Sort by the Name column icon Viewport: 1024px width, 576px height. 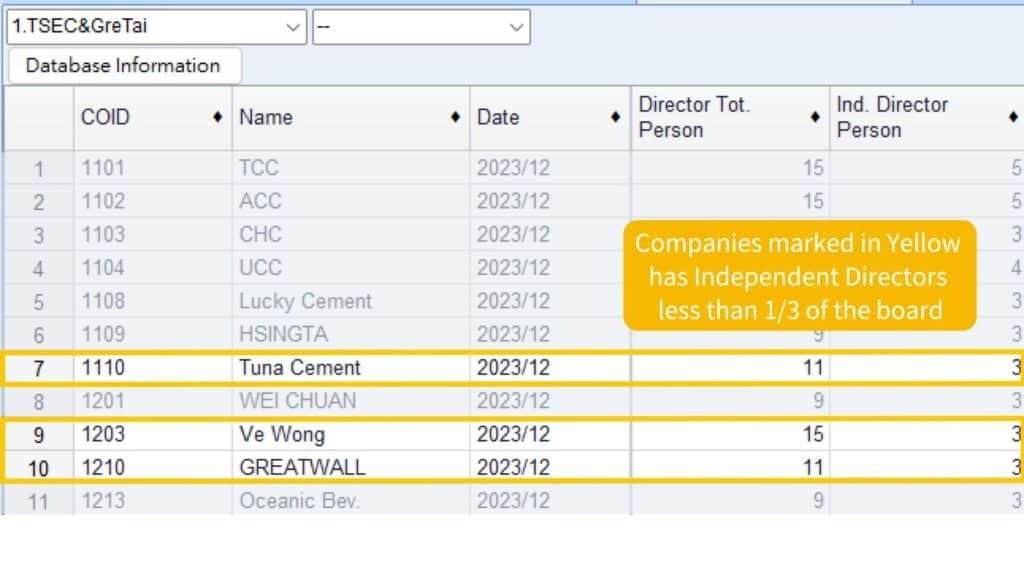pyautogui.click(x=455, y=118)
